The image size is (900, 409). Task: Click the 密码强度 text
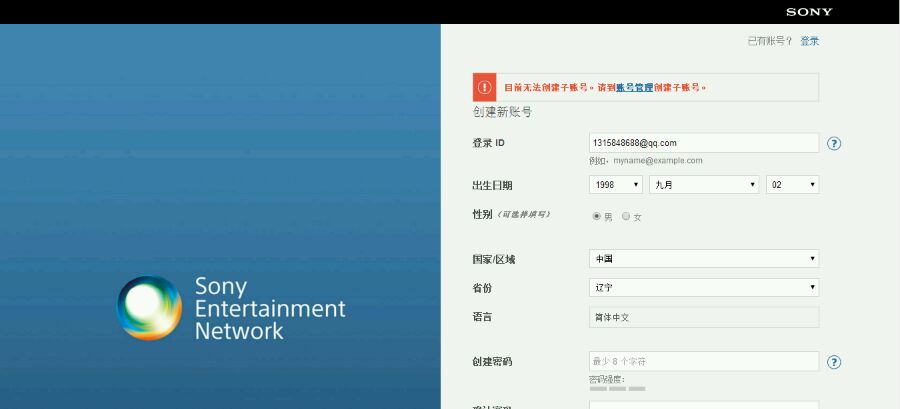pyautogui.click(x=607, y=380)
